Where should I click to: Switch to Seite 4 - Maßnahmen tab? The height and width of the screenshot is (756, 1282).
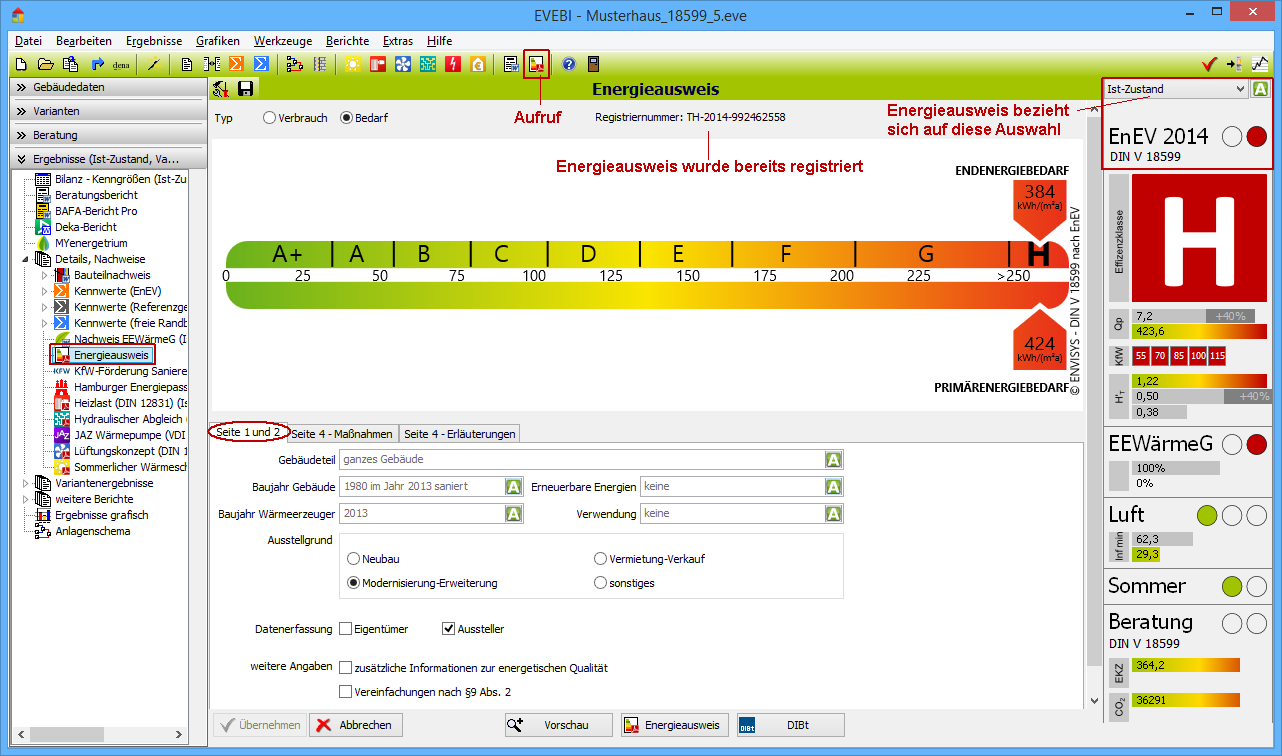tap(342, 433)
